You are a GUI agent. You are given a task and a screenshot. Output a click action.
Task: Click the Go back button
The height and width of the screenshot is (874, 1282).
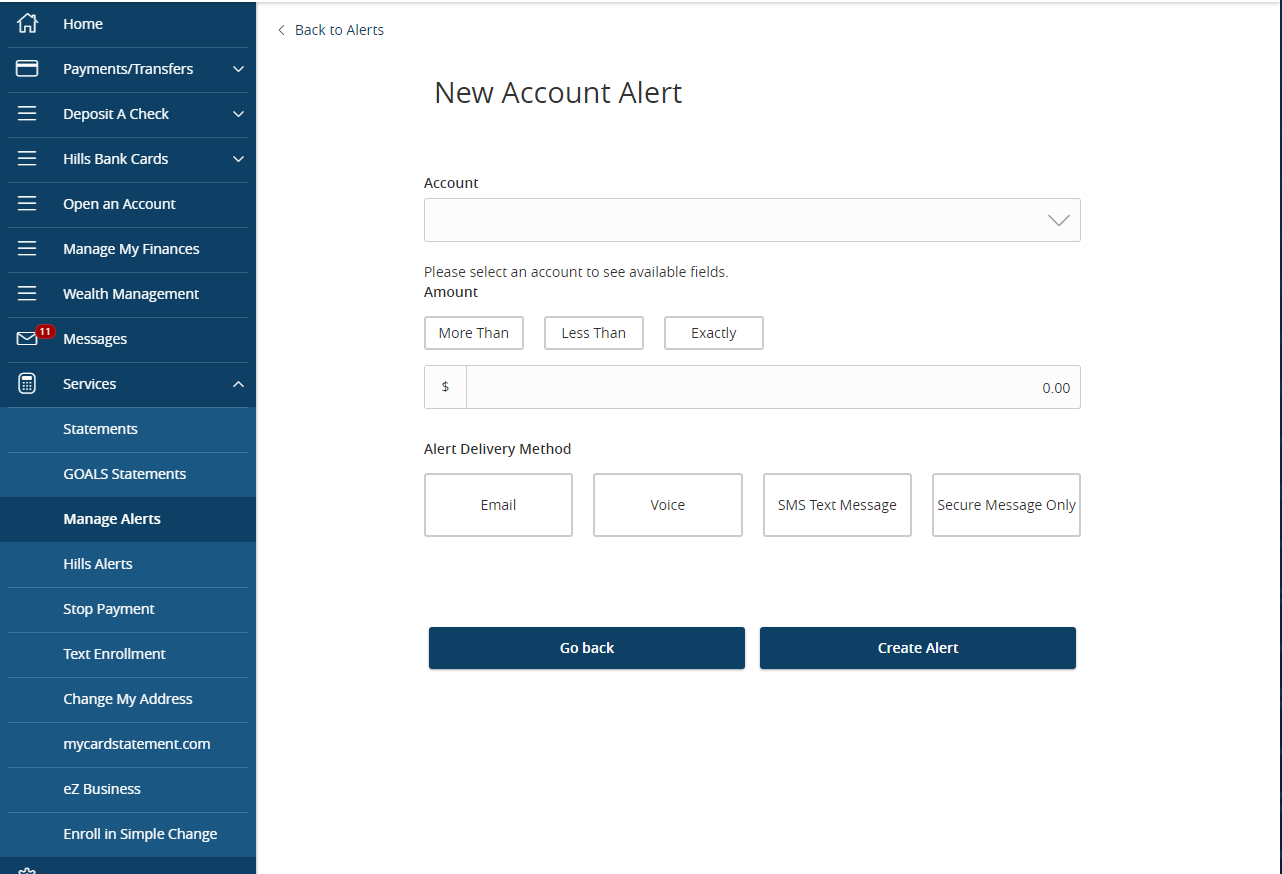tap(587, 648)
